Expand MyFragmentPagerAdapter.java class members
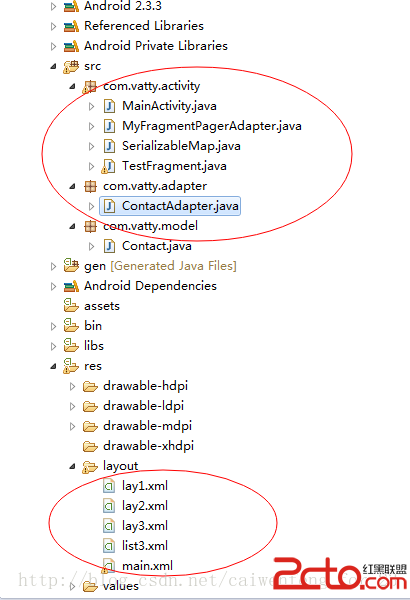 pos(91,126)
